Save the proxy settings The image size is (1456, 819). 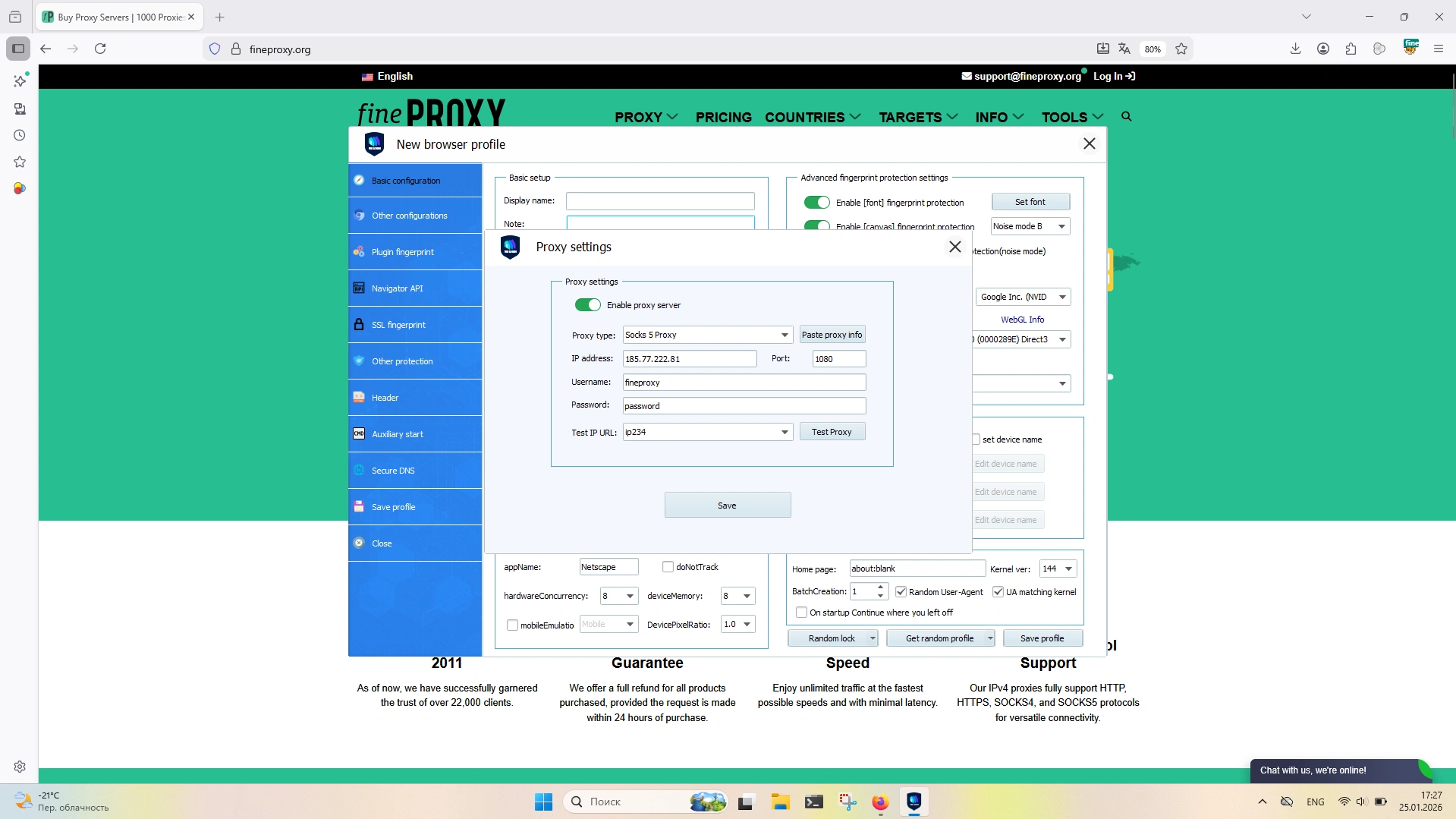[728, 506]
